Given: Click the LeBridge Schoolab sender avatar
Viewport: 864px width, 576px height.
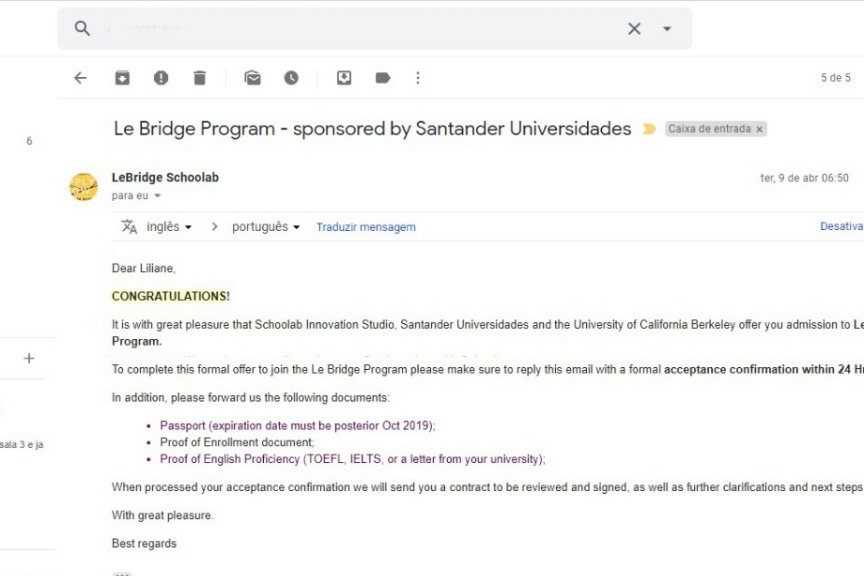Looking at the screenshot, I should (83, 186).
